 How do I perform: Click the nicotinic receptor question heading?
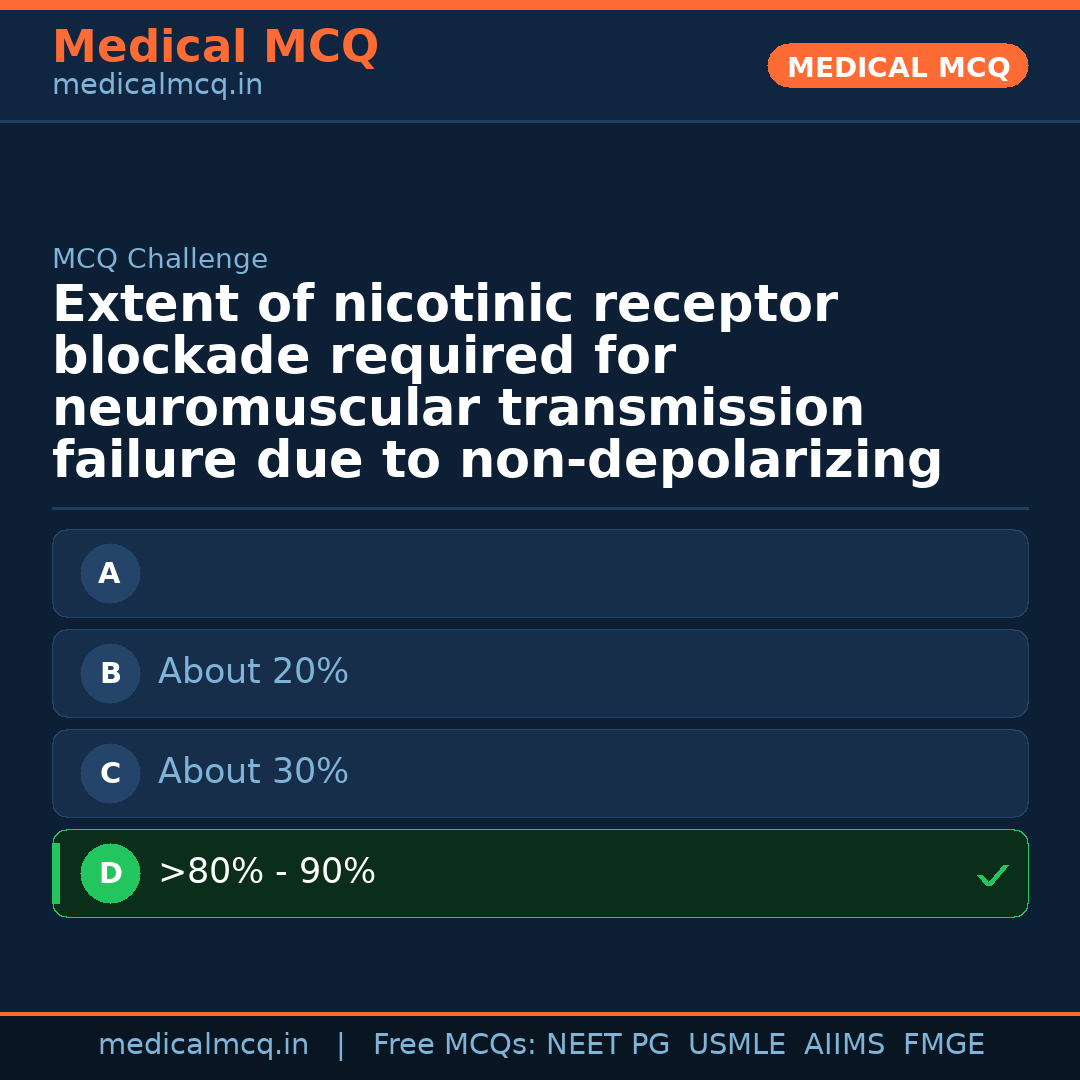click(x=497, y=383)
